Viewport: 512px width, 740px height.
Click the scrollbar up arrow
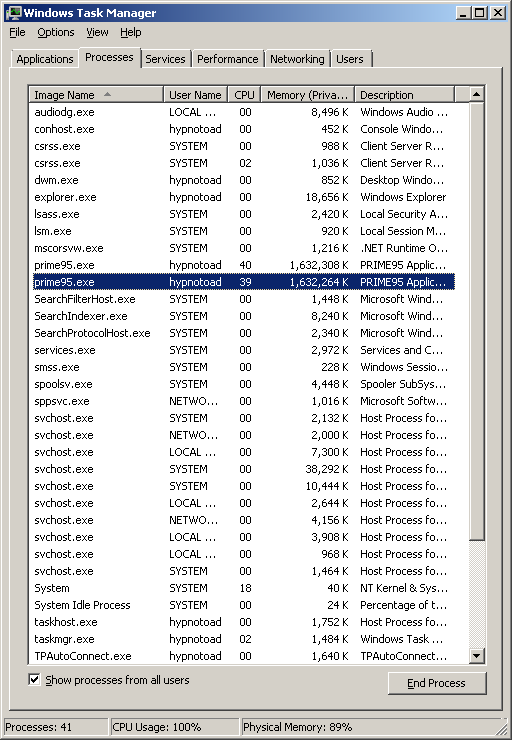[x=477, y=94]
